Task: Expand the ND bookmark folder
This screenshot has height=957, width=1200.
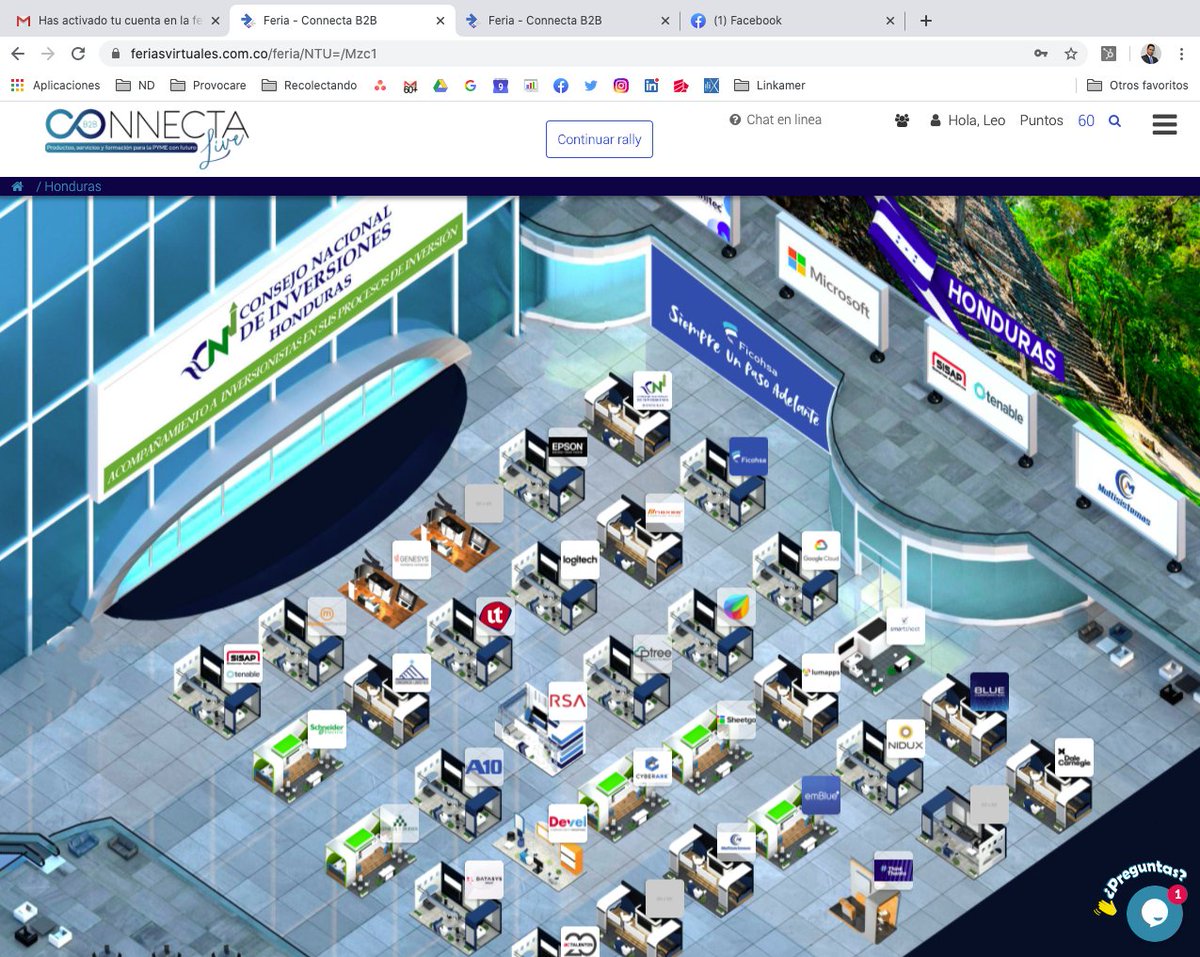Action: 135,85
